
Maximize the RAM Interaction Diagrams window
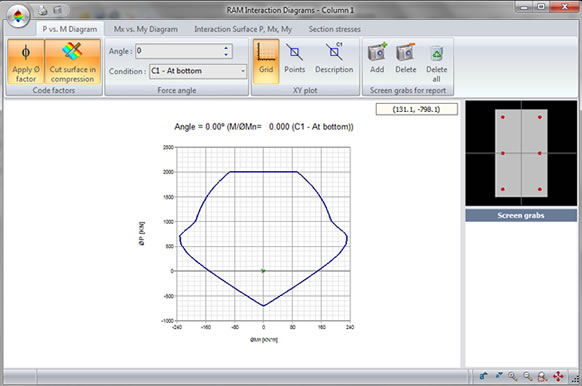(x=541, y=7)
